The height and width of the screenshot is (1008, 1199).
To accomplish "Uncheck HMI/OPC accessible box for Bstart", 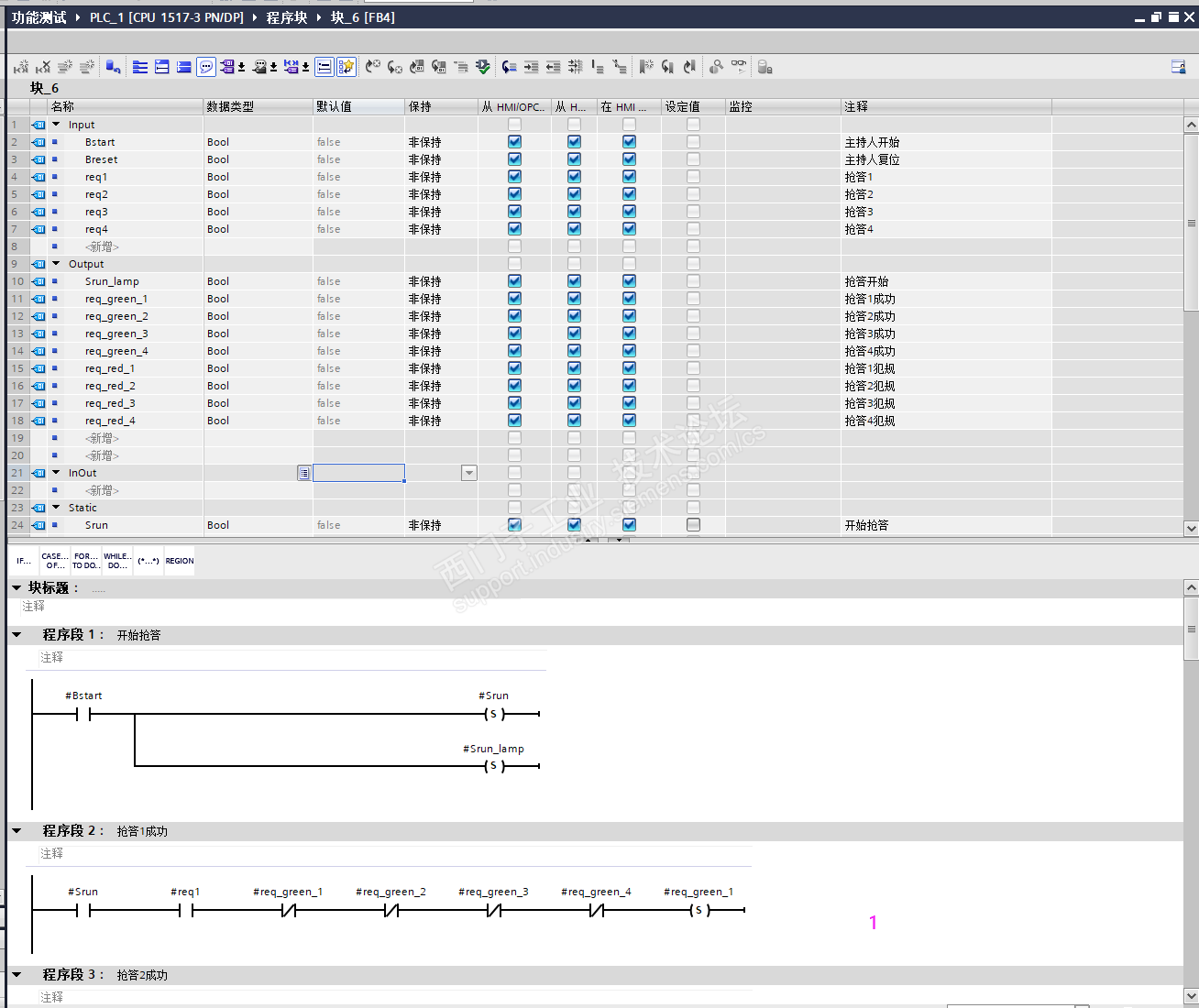I will (514, 142).
